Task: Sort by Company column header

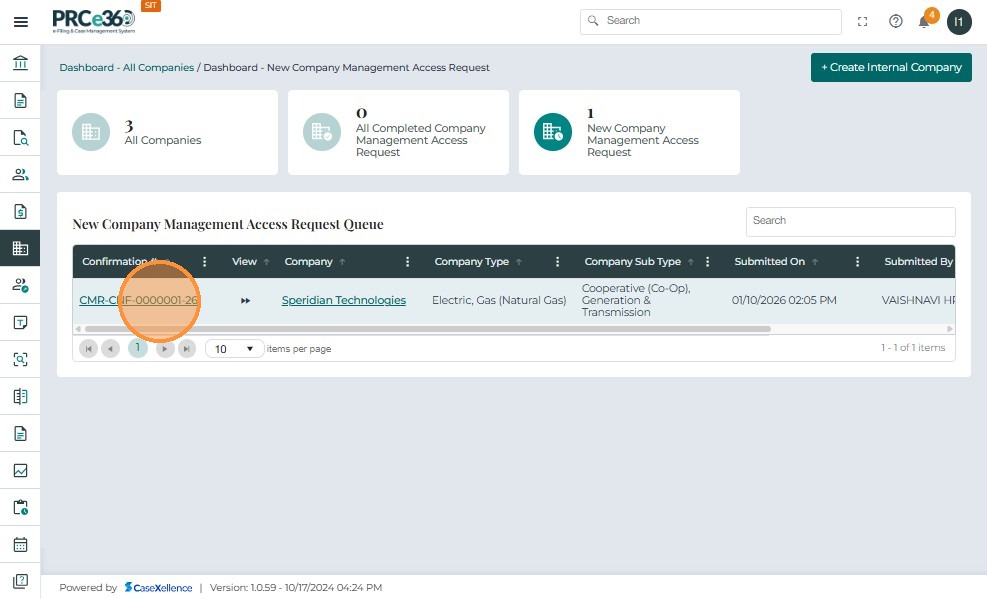Action: pyautogui.click(x=308, y=262)
